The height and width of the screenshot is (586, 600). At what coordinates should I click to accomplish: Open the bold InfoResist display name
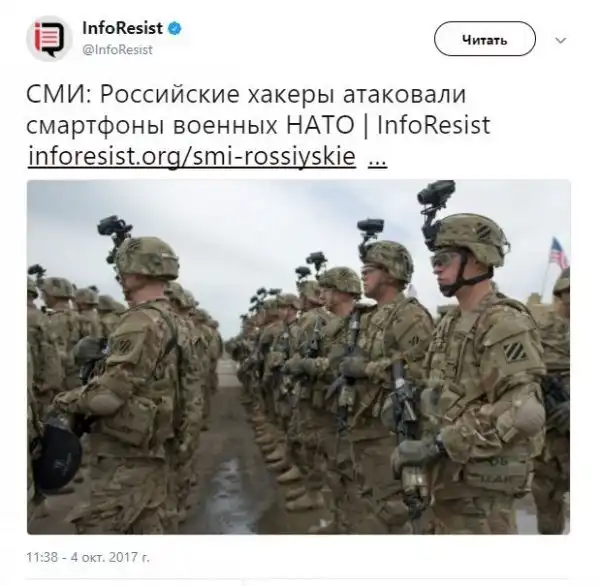coord(122,28)
